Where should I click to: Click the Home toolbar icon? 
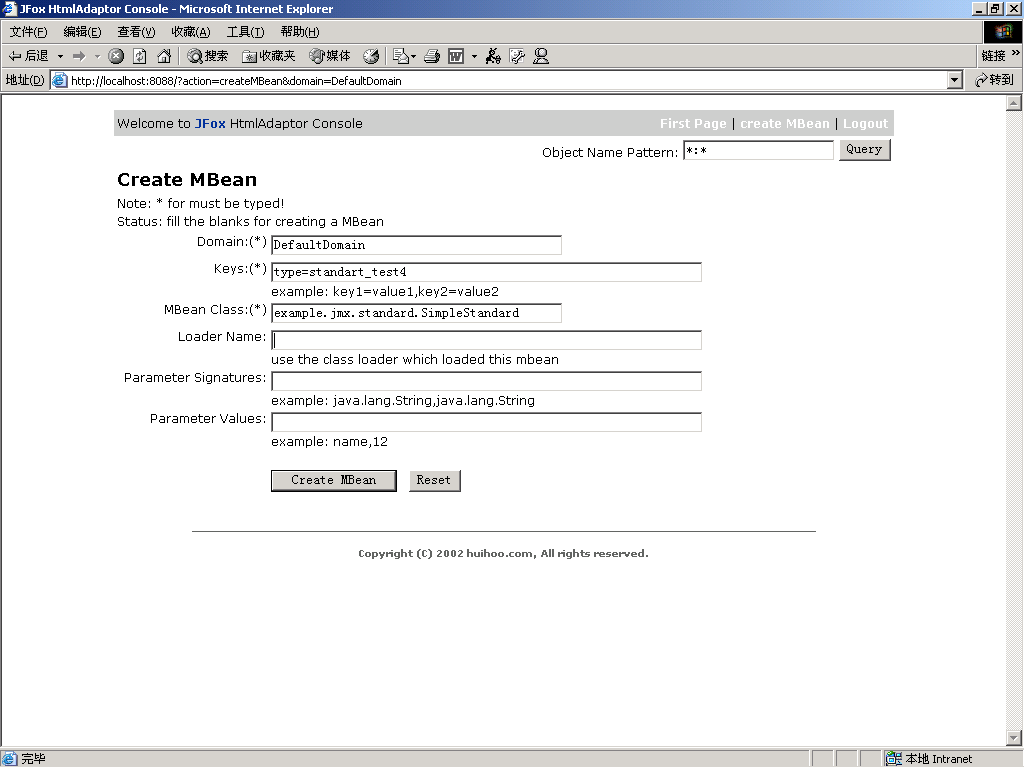click(164, 56)
